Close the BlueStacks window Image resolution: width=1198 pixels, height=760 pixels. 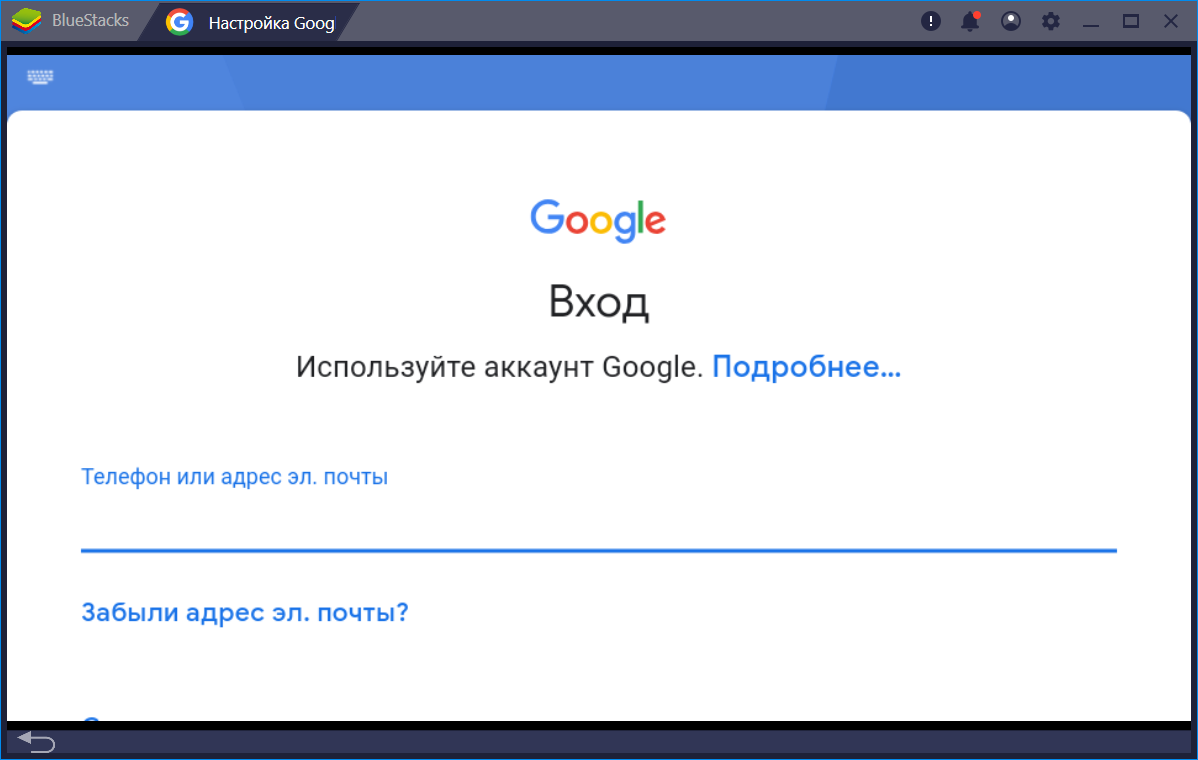[1171, 21]
